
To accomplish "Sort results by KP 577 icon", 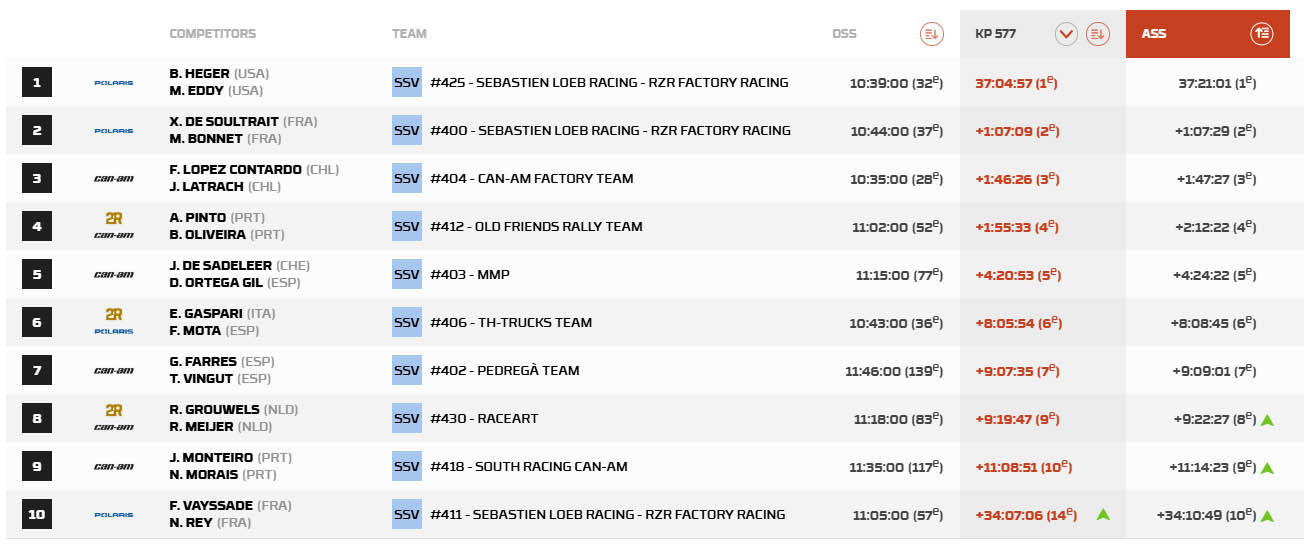I will pyautogui.click(x=1097, y=34).
